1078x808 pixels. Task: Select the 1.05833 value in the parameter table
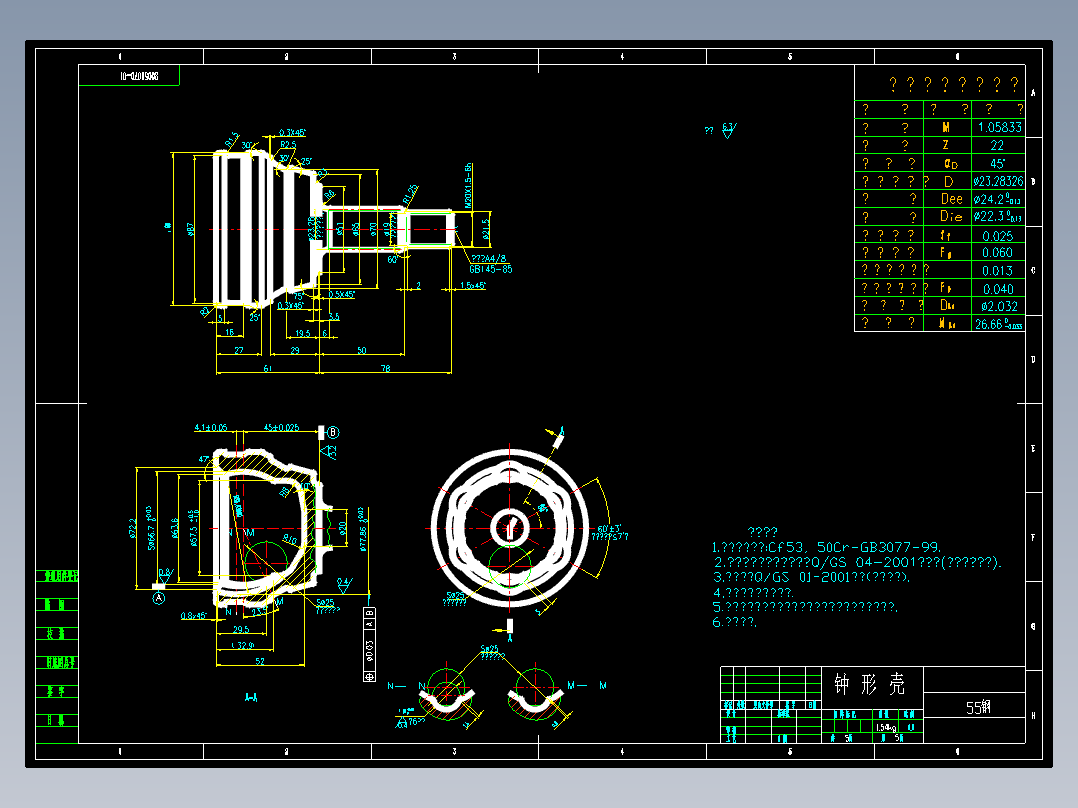pyautogui.click(x=999, y=127)
